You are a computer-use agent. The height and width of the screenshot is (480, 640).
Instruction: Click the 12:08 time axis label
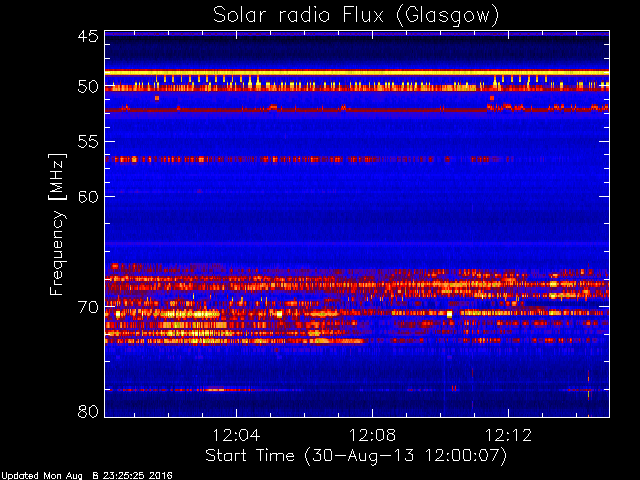point(372,436)
